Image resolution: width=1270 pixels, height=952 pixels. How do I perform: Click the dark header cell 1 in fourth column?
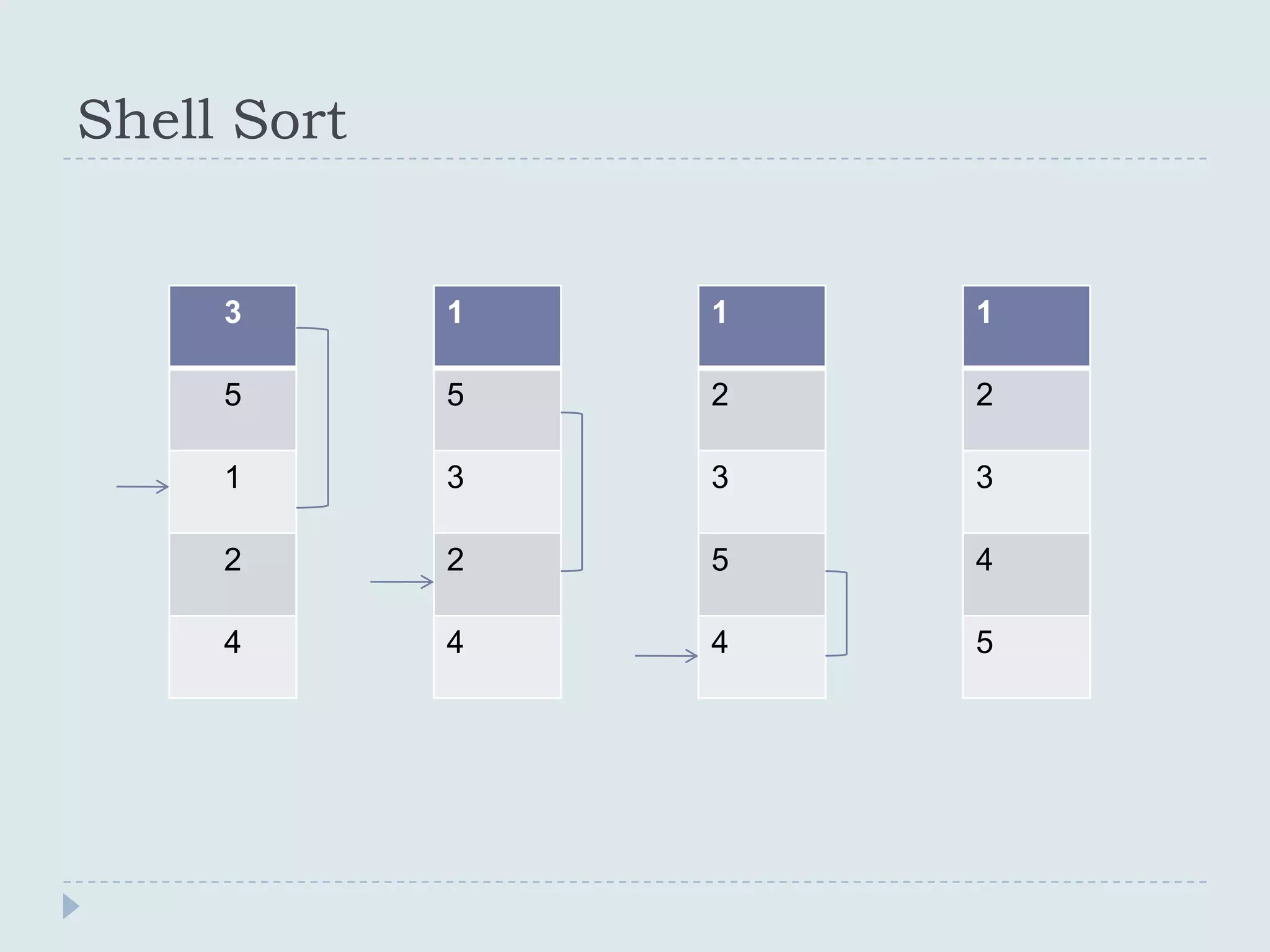pyautogui.click(x=1026, y=326)
